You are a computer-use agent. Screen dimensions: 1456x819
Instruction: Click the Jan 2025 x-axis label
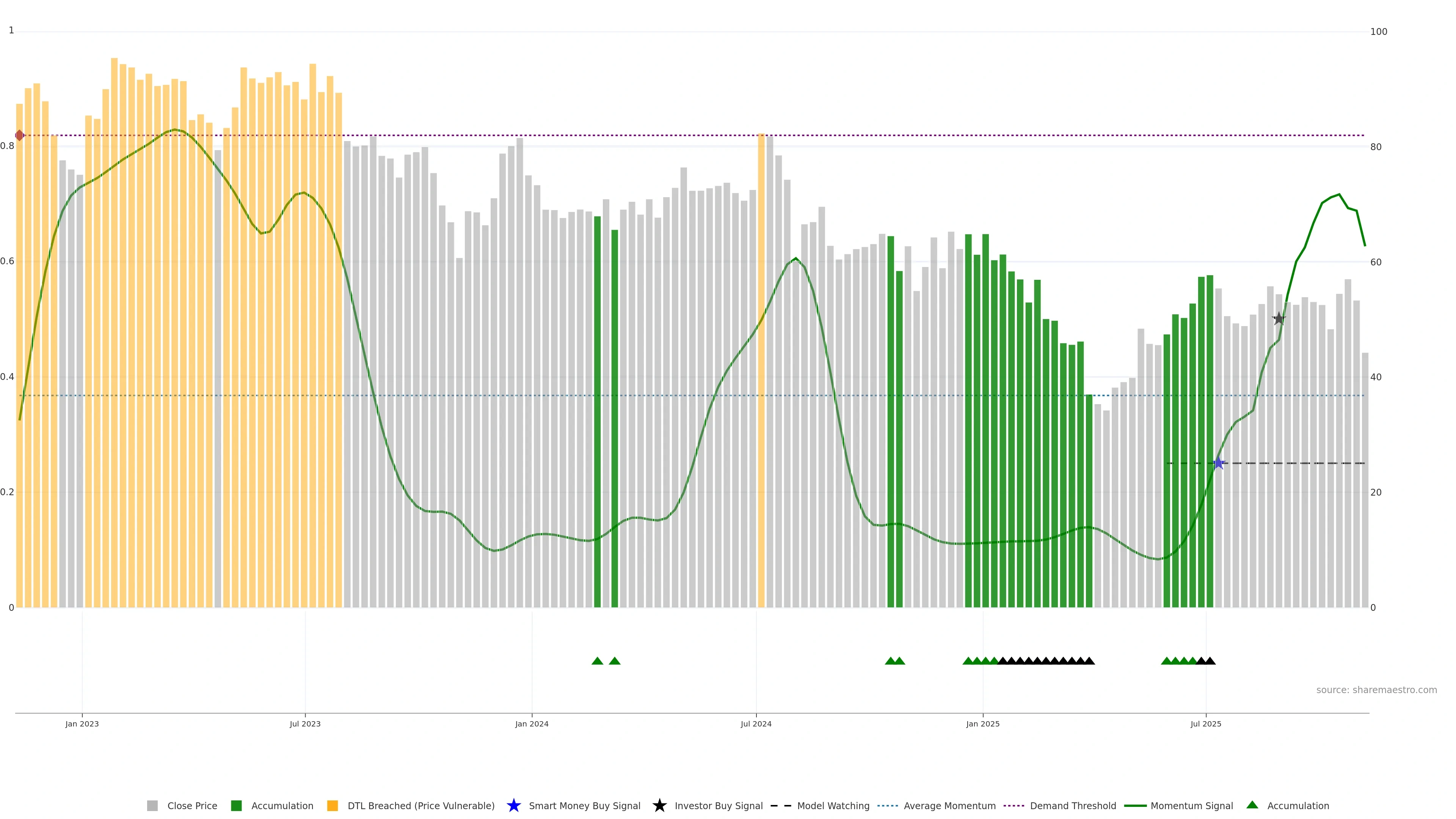pyautogui.click(x=982, y=723)
